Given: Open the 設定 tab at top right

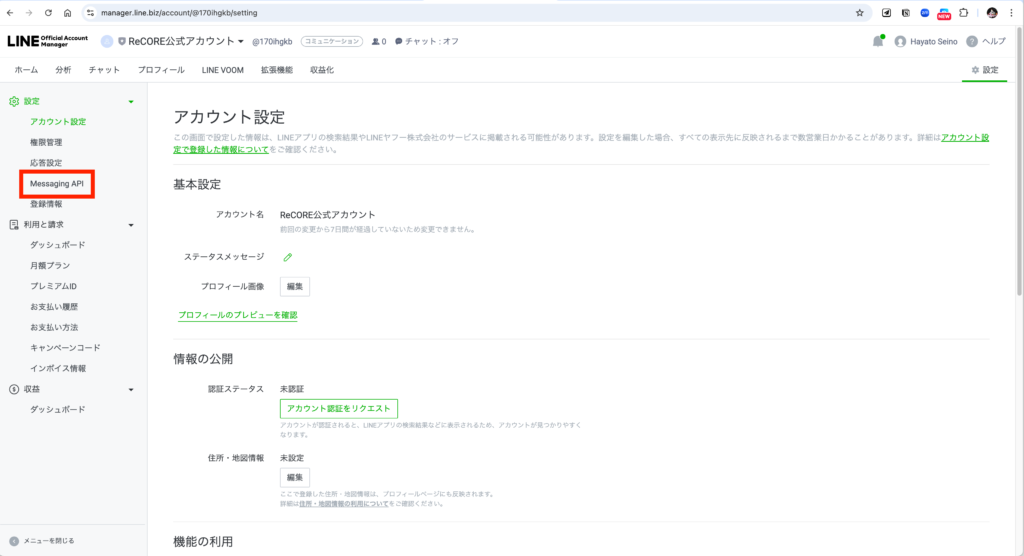Looking at the screenshot, I should [985, 70].
